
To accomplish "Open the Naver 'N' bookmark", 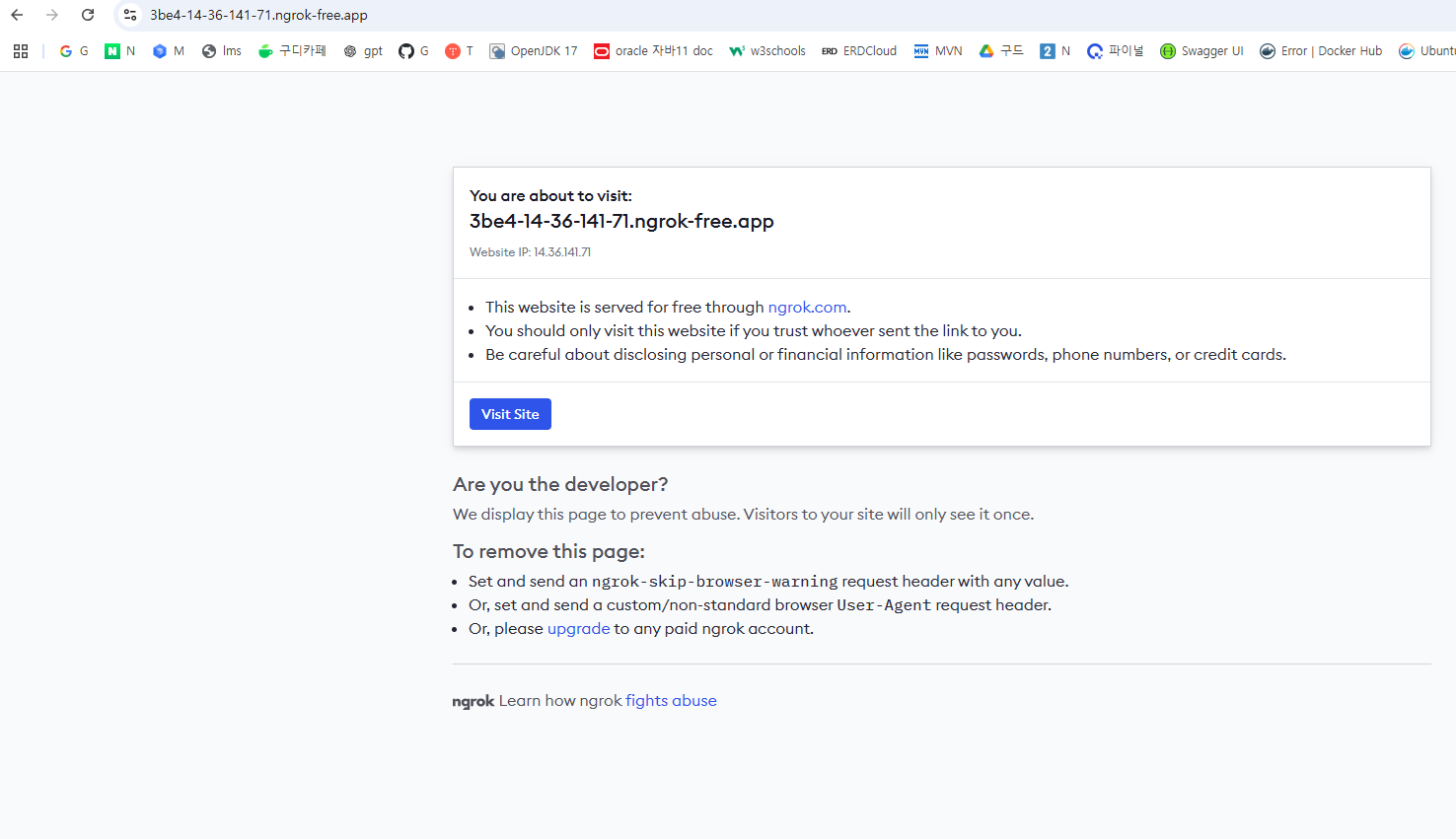I will click(120, 51).
